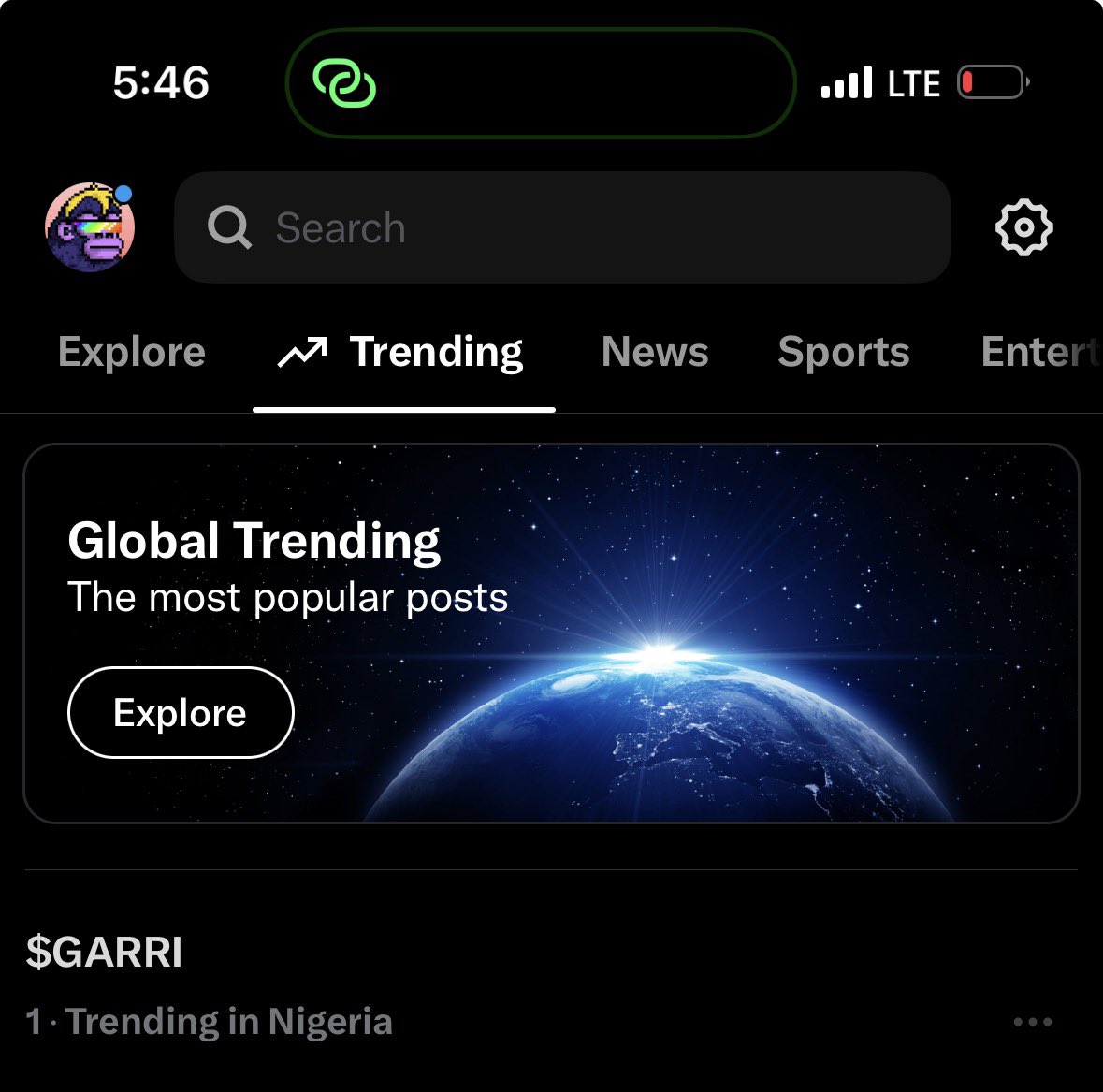
Task: Tap the green link icon in Dynamic Island
Action: point(344,83)
